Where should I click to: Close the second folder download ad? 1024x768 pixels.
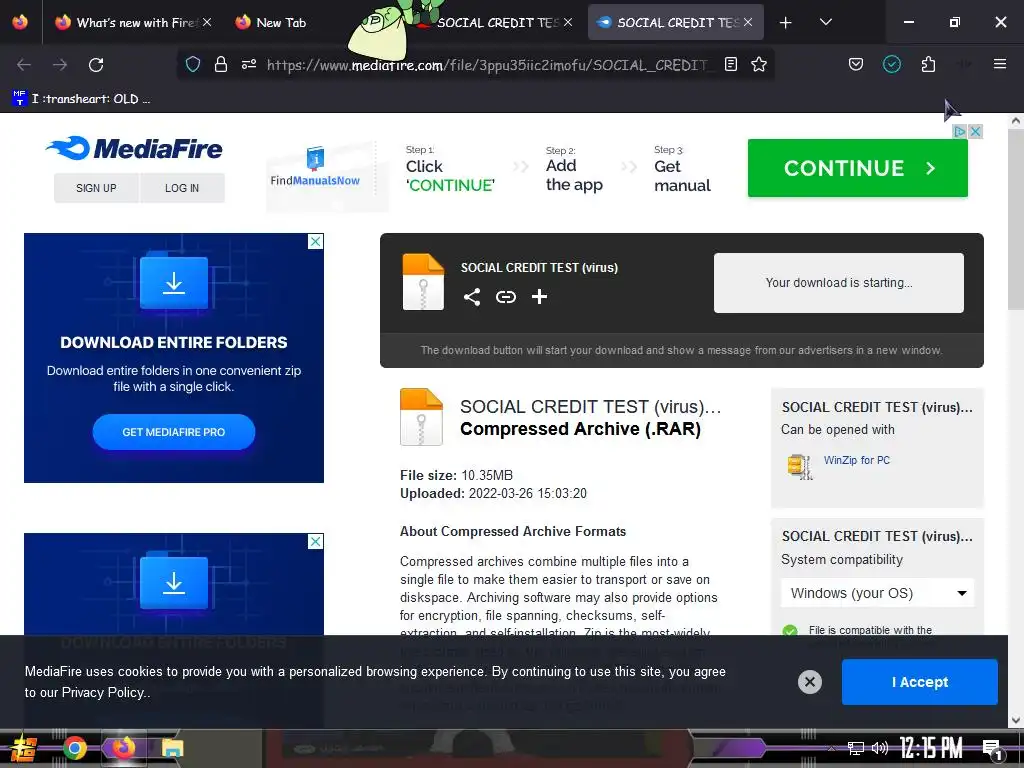(315, 541)
